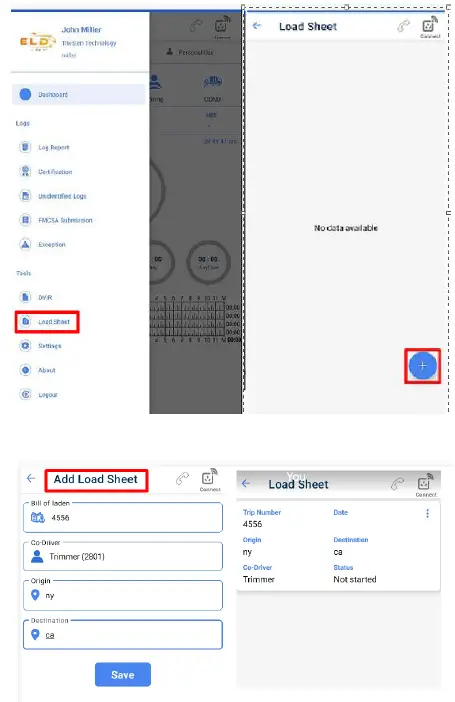Click the destination value ca on trip card

click(x=338, y=552)
